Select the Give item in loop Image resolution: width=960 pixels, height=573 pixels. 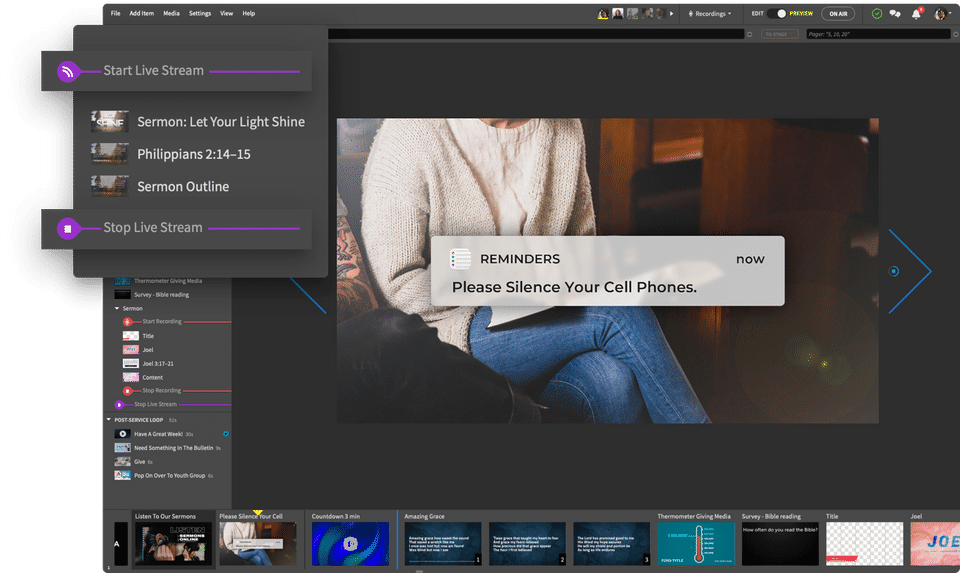click(140, 462)
